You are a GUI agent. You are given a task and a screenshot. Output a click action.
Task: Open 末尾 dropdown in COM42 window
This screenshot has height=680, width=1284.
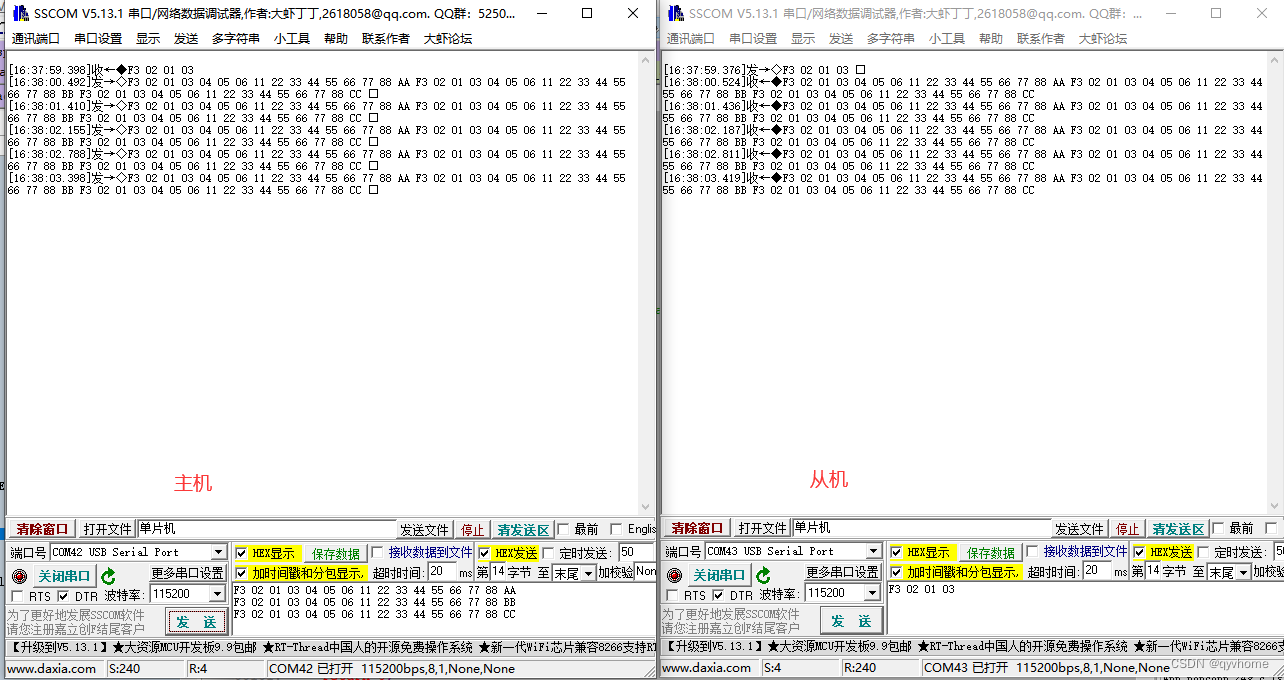[x=589, y=573]
